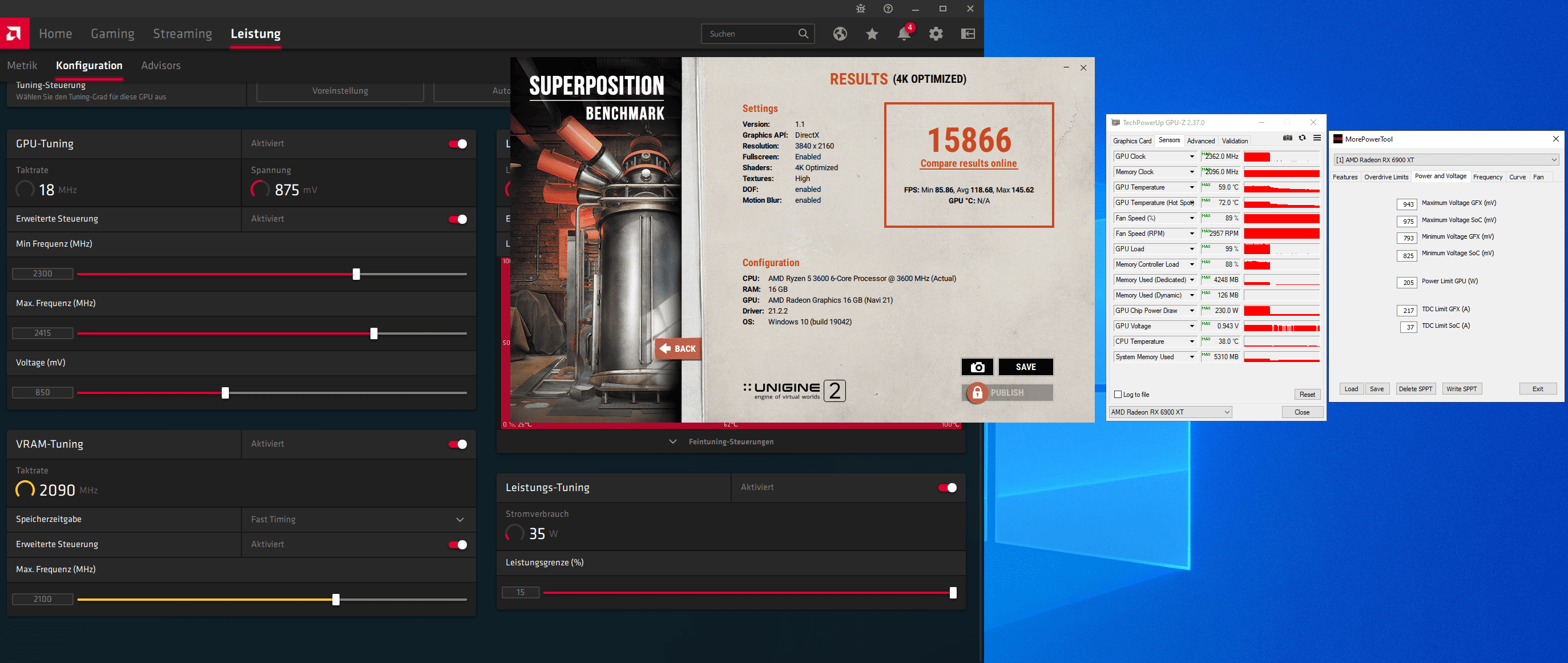Image resolution: width=1568 pixels, height=663 pixels.
Task: Open Fan Speed (RPM) sensor dropdown
Action: [x=1192, y=234]
